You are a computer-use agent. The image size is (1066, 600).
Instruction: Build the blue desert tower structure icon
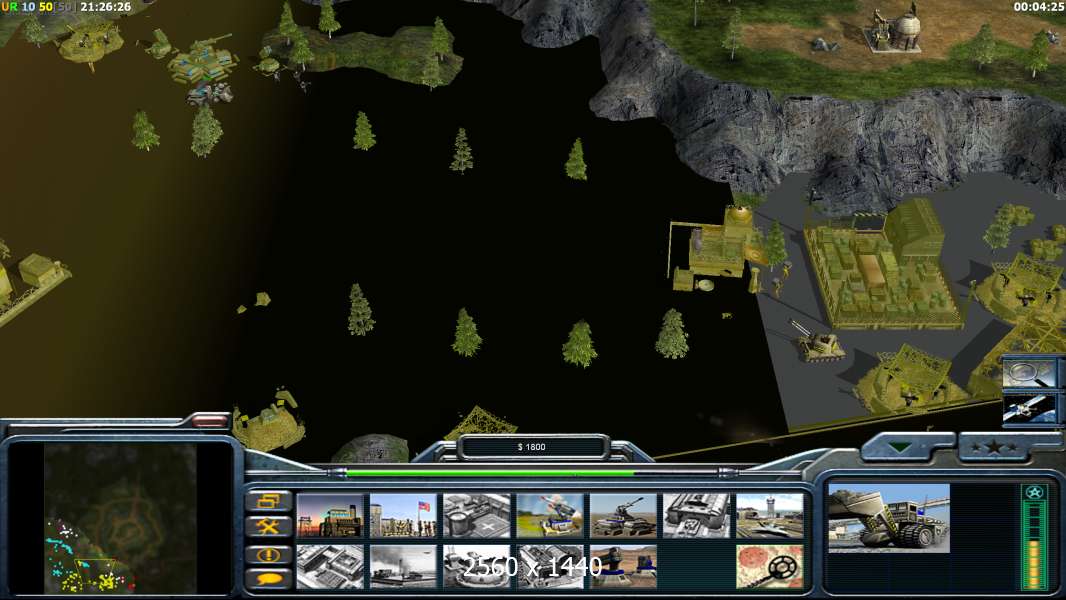[623, 566]
